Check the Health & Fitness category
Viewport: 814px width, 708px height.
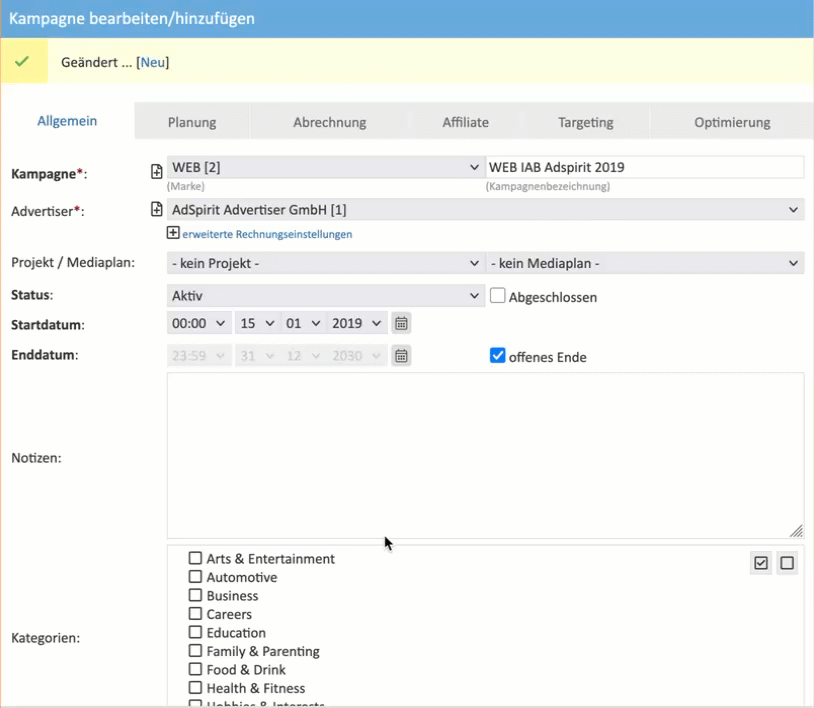[x=195, y=687]
